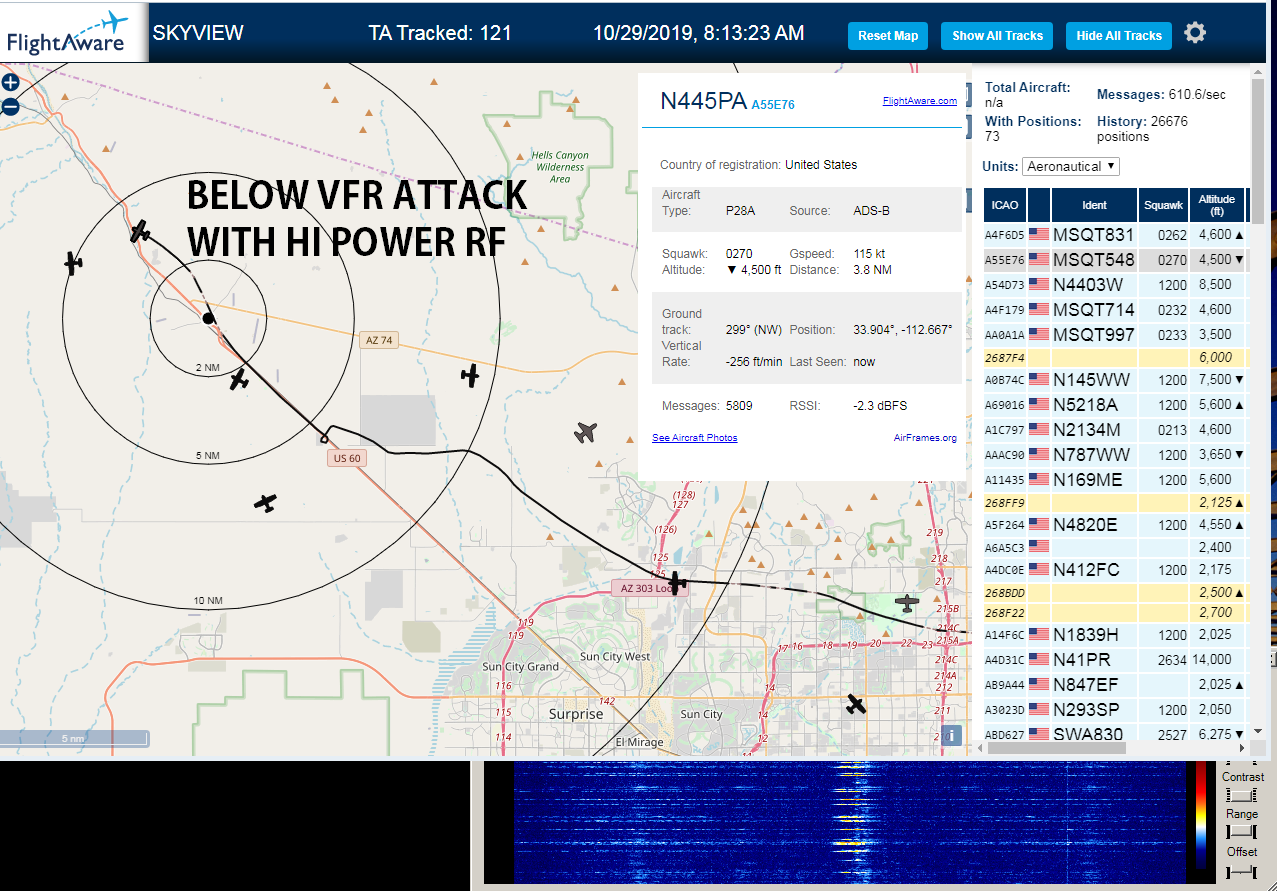Select the MSQT548 row in the aircraft table
Viewport: 1277px width, 891px height.
(1115, 259)
